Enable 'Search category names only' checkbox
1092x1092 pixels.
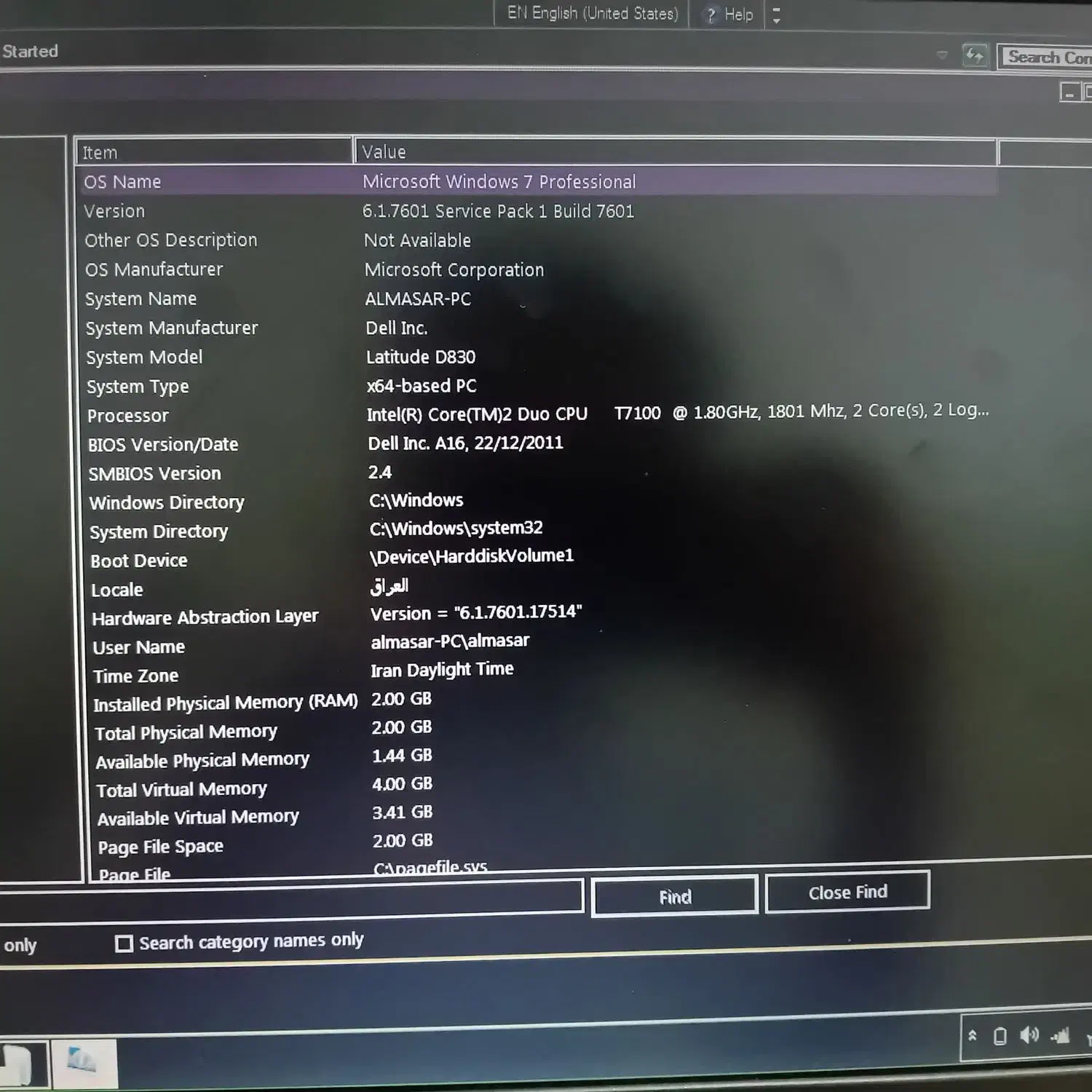(x=124, y=943)
